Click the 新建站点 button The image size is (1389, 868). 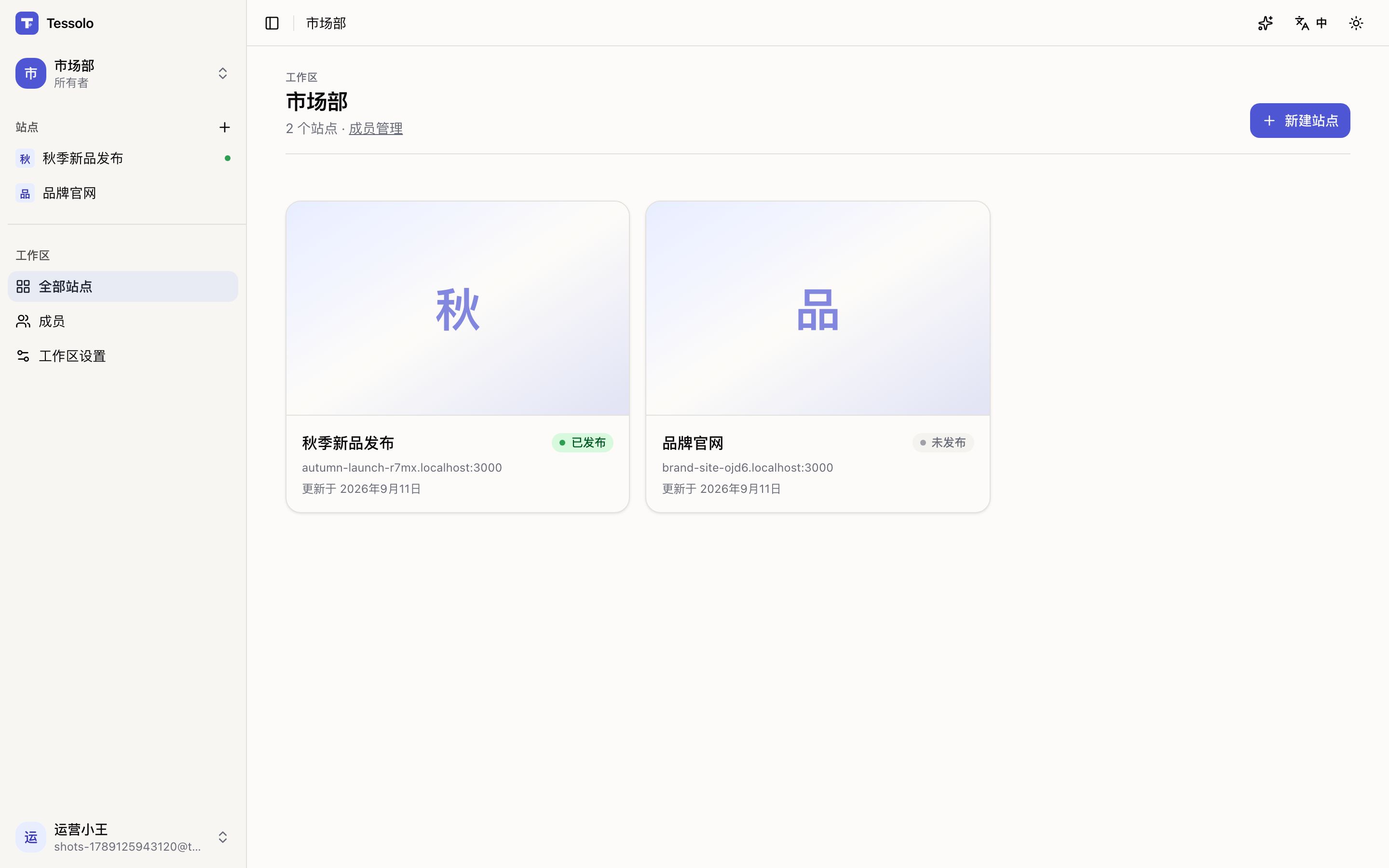click(1299, 121)
